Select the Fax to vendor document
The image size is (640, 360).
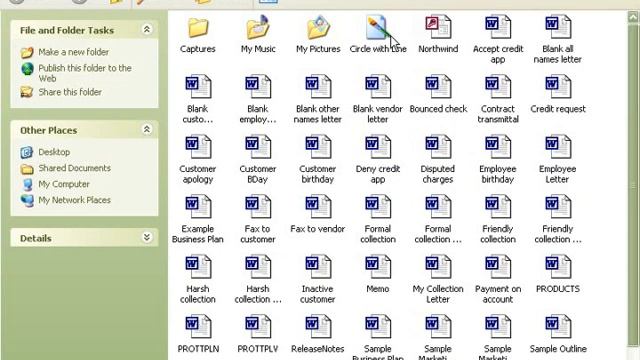click(318, 207)
